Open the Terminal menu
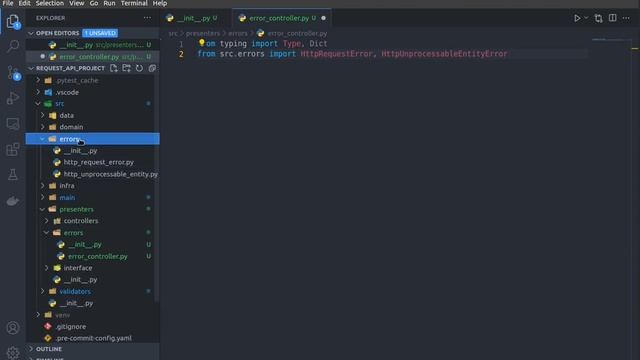This screenshot has width=640, height=360. click(x=134, y=3)
